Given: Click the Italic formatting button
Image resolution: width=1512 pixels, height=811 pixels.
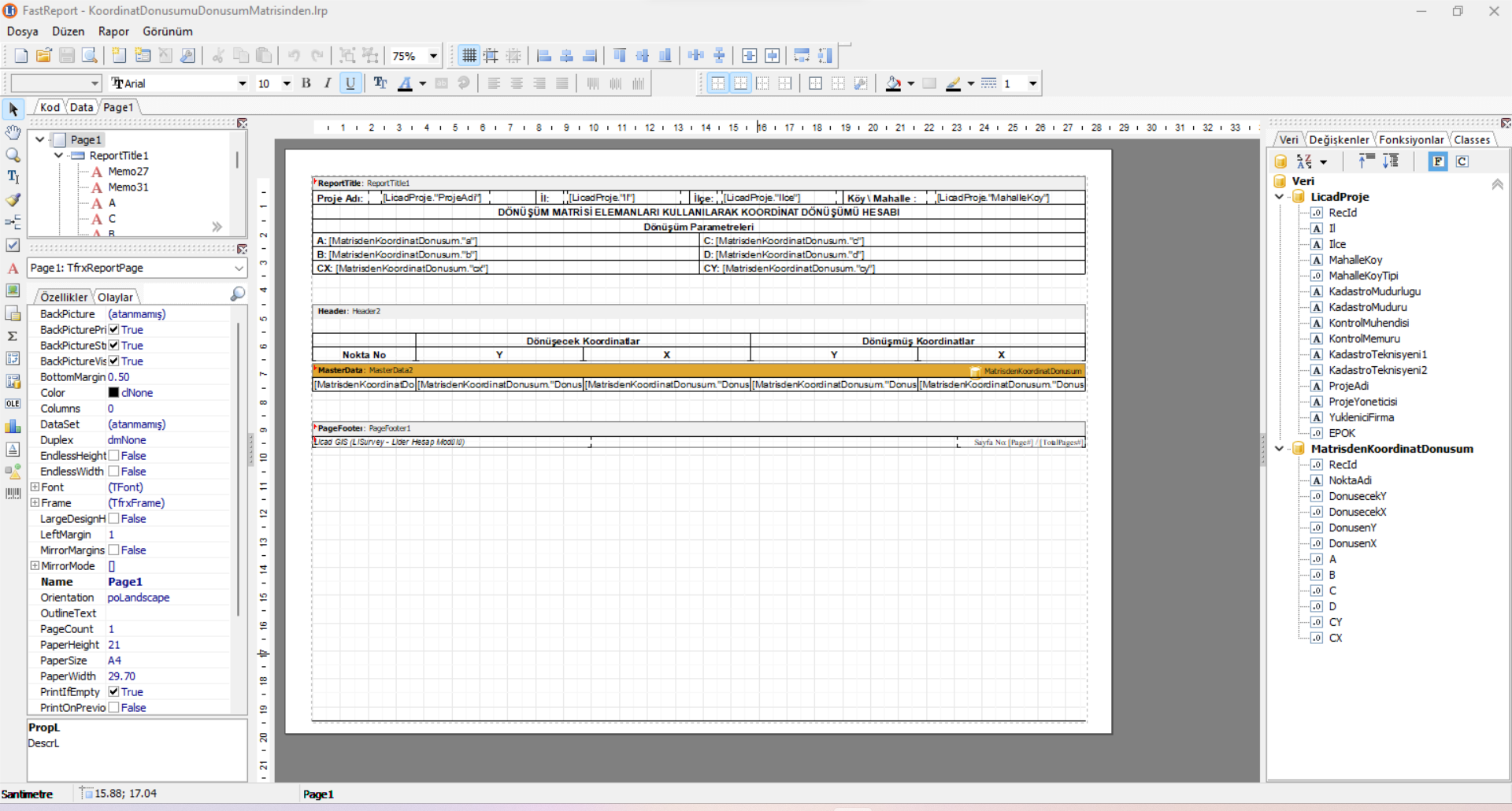Looking at the screenshot, I should (x=328, y=83).
